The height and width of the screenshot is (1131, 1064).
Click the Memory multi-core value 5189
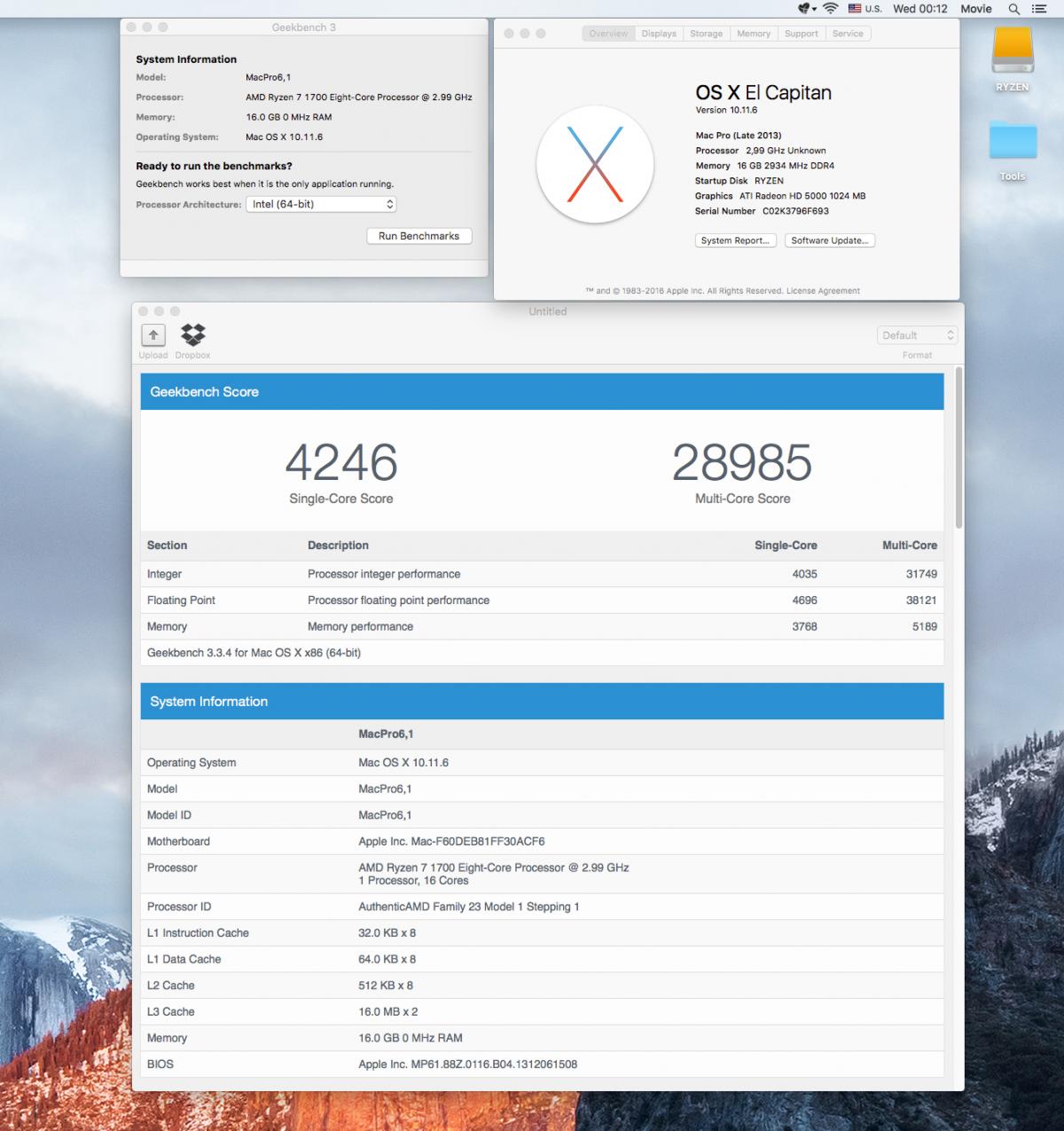click(925, 626)
